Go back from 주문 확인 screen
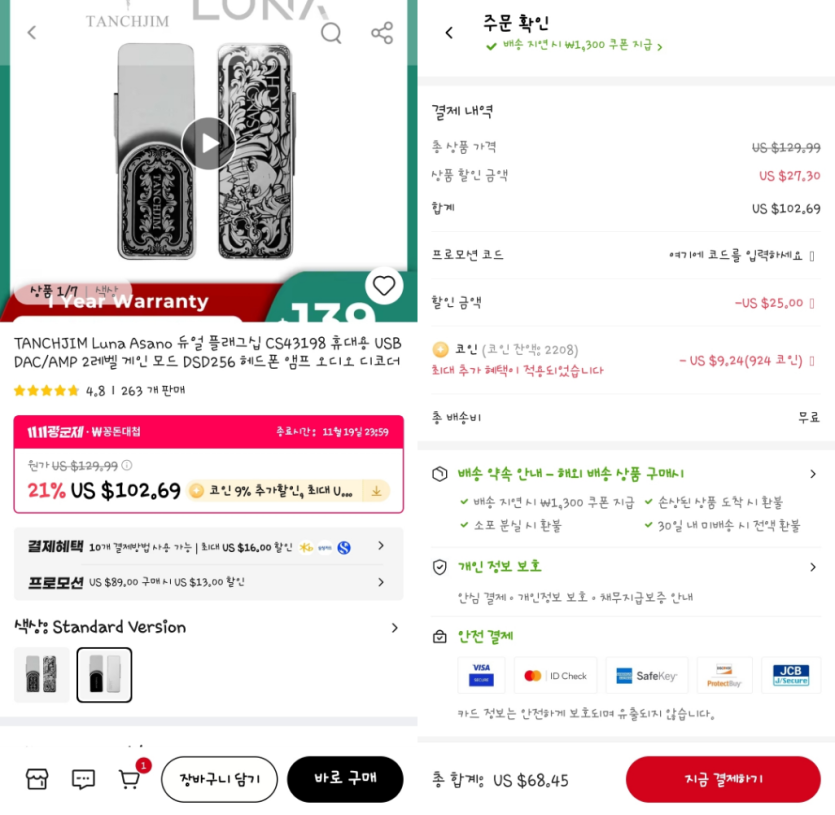 click(449, 33)
